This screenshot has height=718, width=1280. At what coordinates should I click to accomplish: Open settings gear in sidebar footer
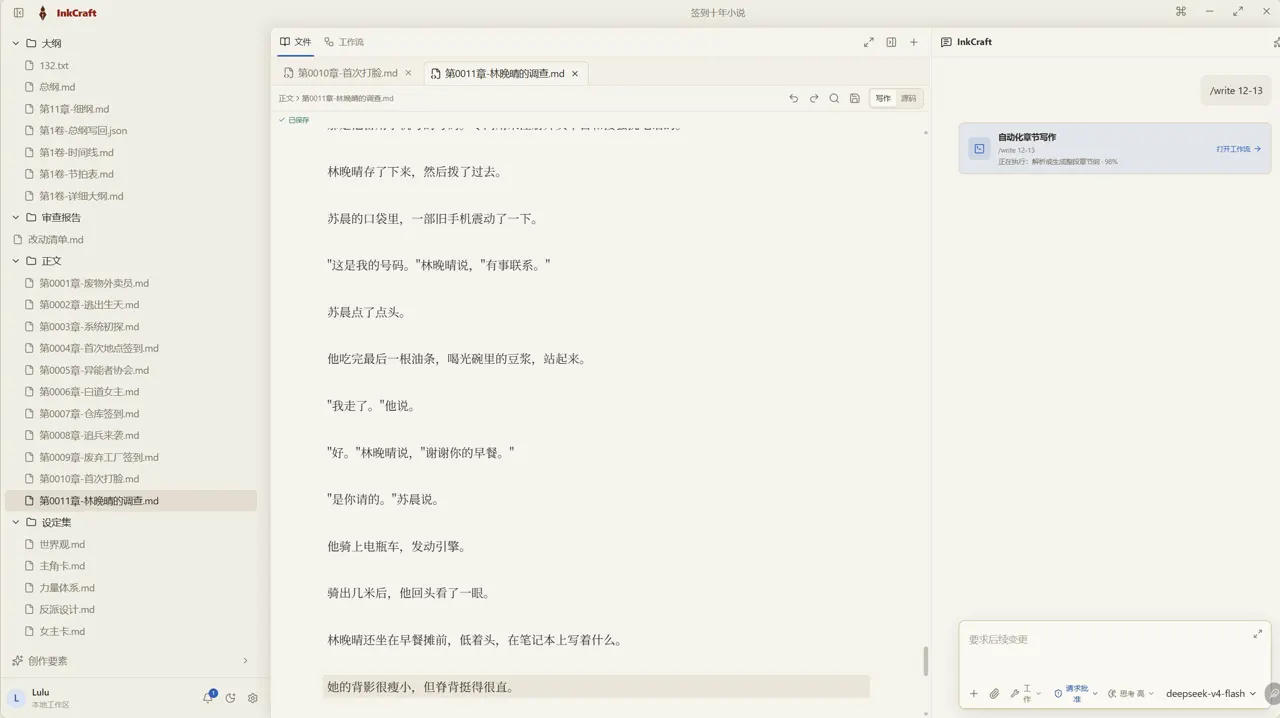click(x=253, y=698)
